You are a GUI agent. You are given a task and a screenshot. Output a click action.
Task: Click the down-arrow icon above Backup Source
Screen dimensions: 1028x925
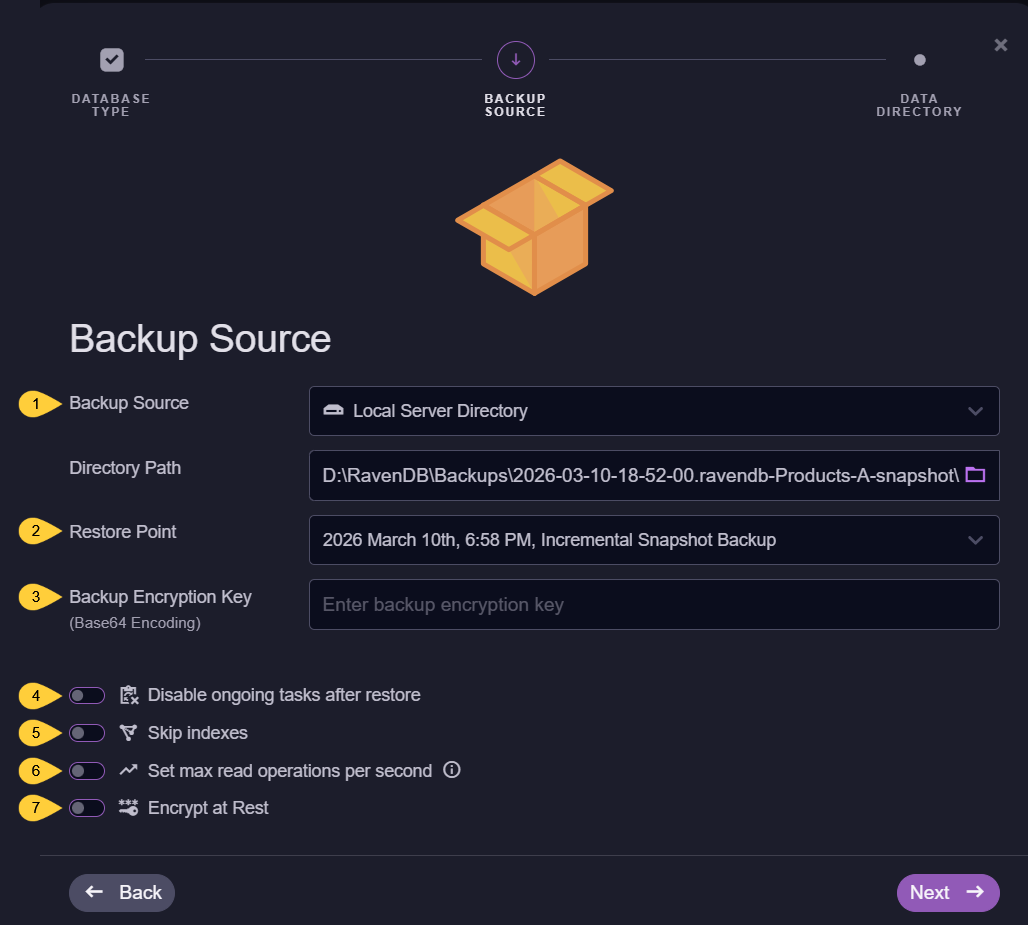pyautogui.click(x=515, y=60)
